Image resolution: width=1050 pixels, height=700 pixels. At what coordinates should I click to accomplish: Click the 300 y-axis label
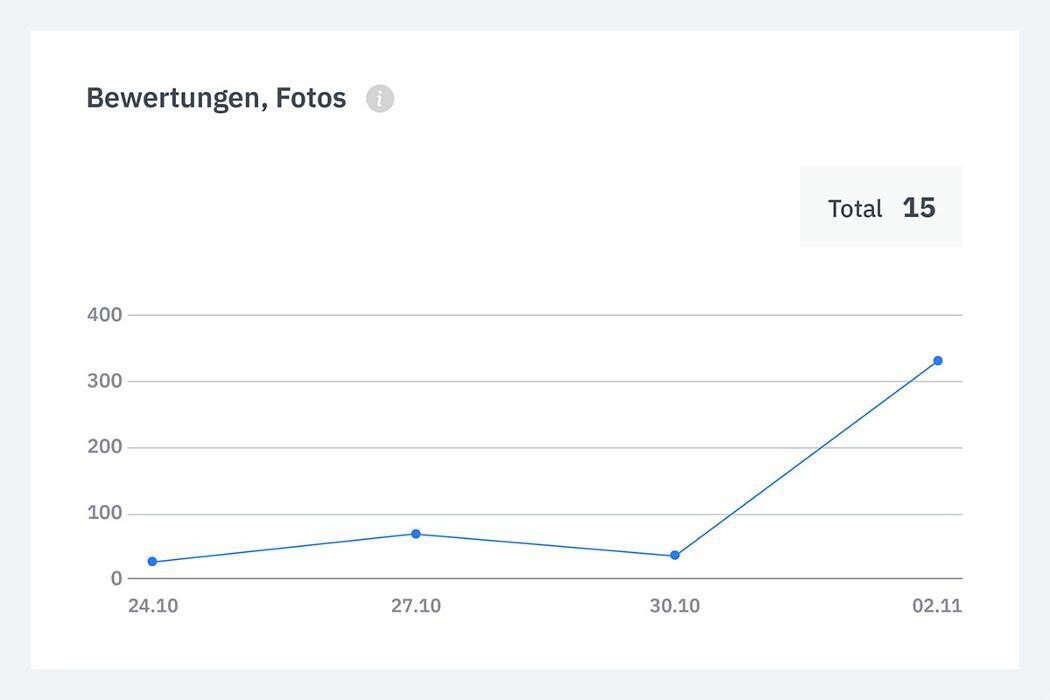pos(104,381)
